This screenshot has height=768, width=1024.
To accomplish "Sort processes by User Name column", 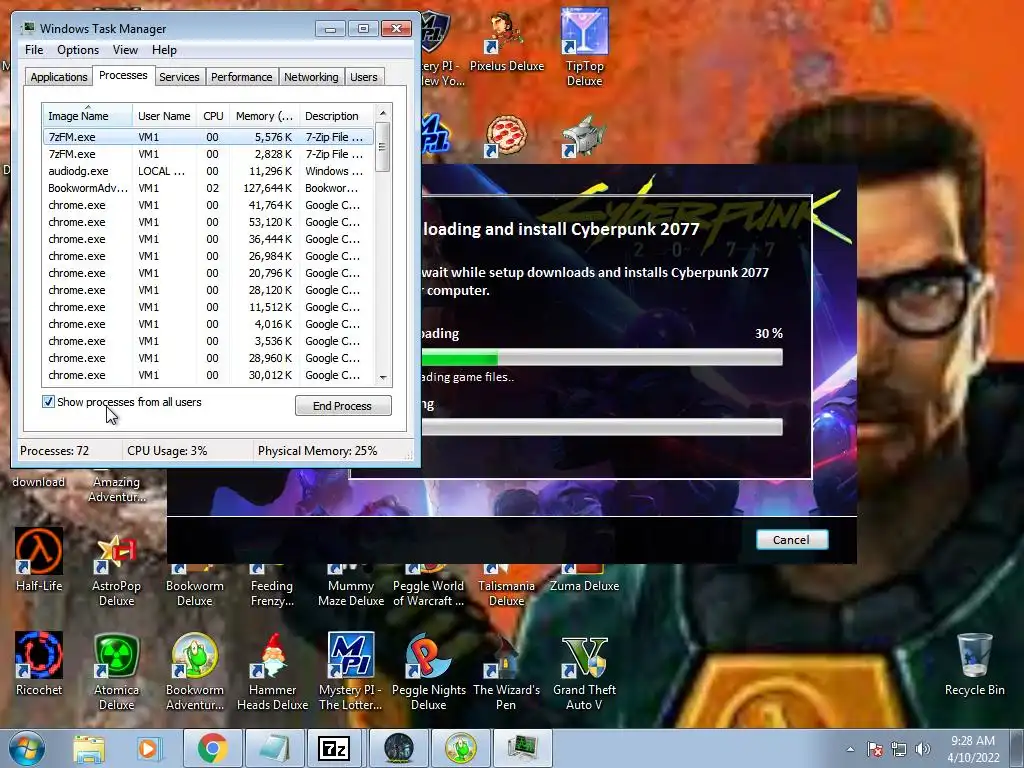I will pyautogui.click(x=164, y=116).
